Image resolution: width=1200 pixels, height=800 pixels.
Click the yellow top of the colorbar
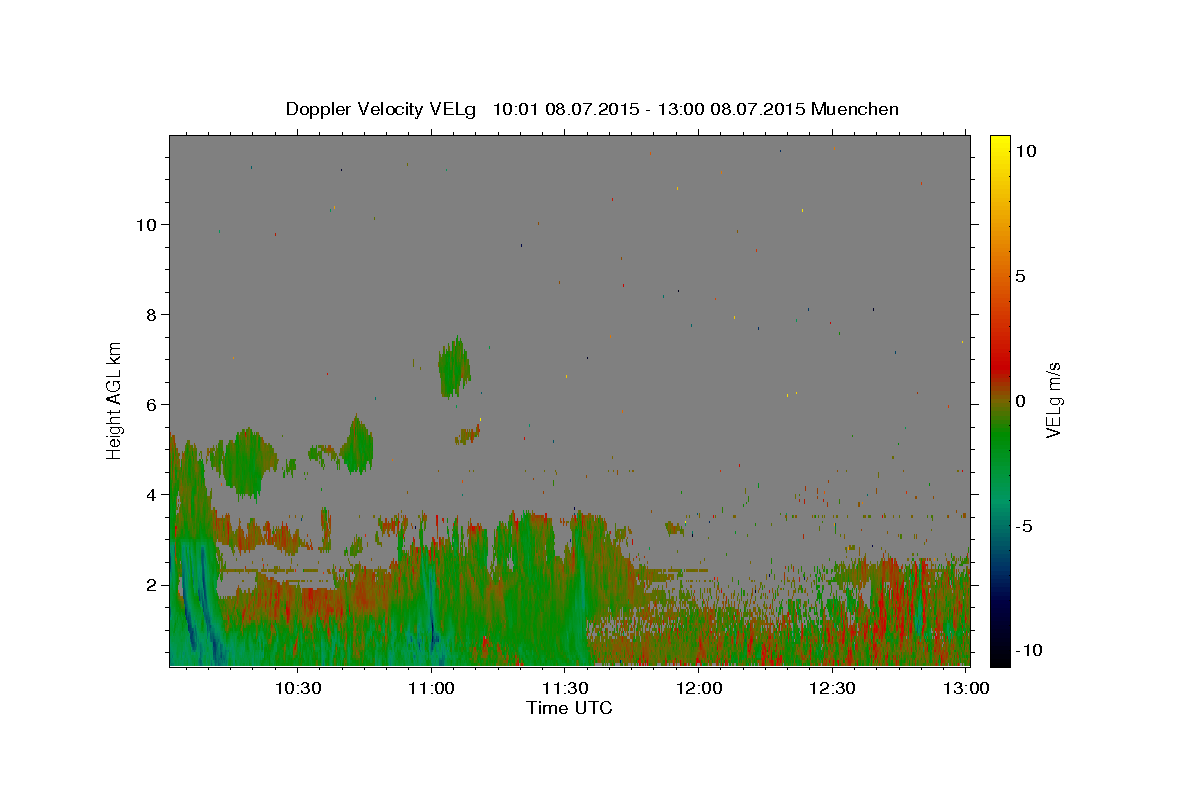tap(1000, 145)
